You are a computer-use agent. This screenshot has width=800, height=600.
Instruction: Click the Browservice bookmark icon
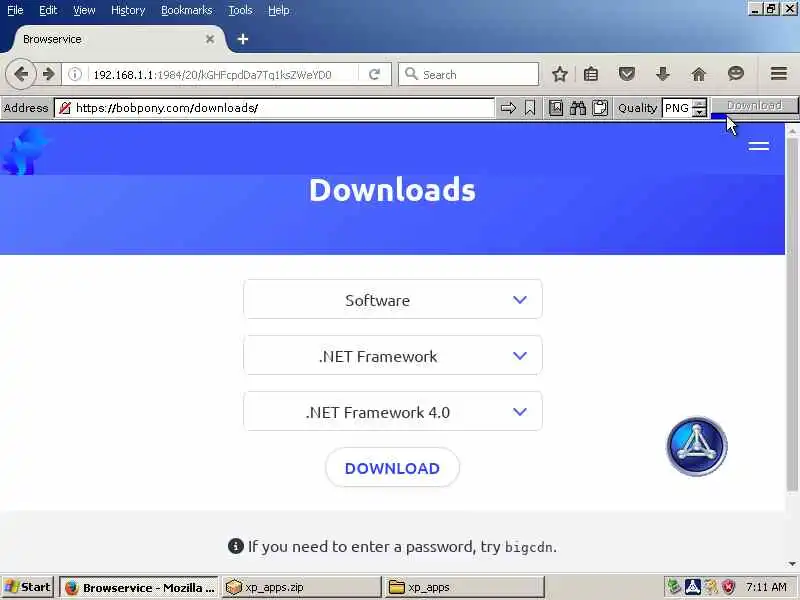[x=530, y=108]
